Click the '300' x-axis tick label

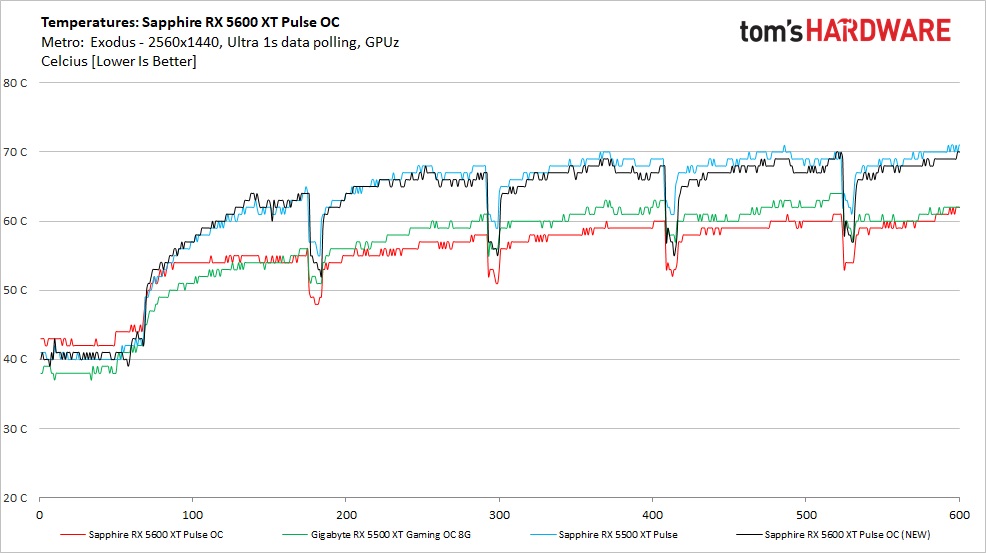point(499,515)
